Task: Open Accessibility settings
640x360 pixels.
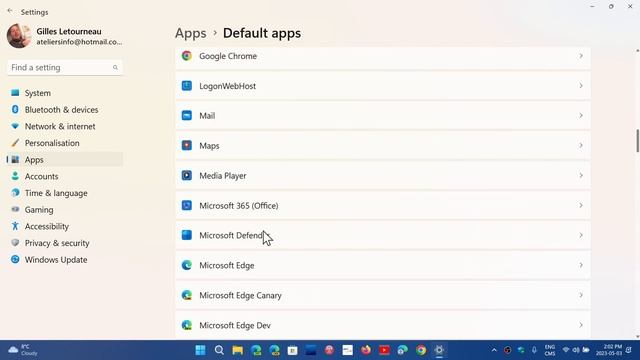Action: click(65, 227)
